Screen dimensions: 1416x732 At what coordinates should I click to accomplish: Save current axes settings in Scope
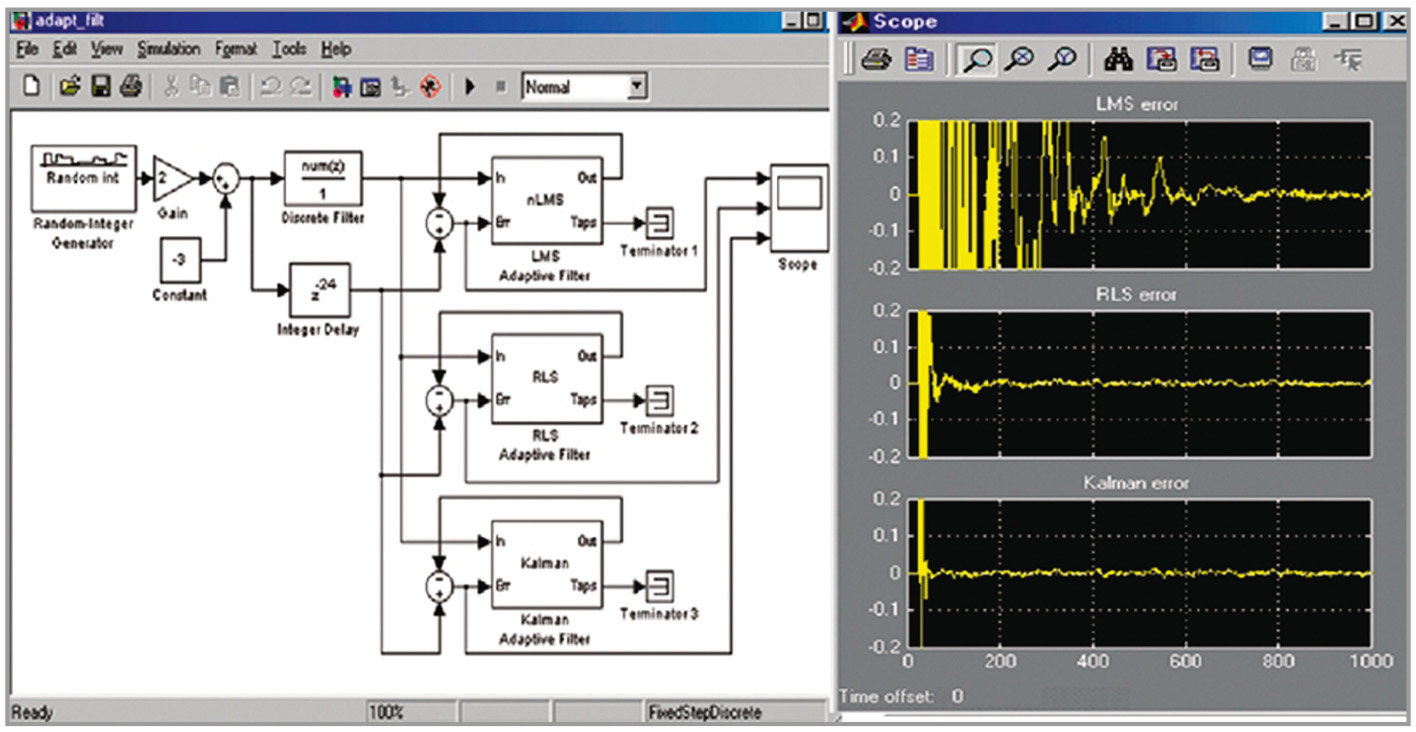(x=1161, y=60)
